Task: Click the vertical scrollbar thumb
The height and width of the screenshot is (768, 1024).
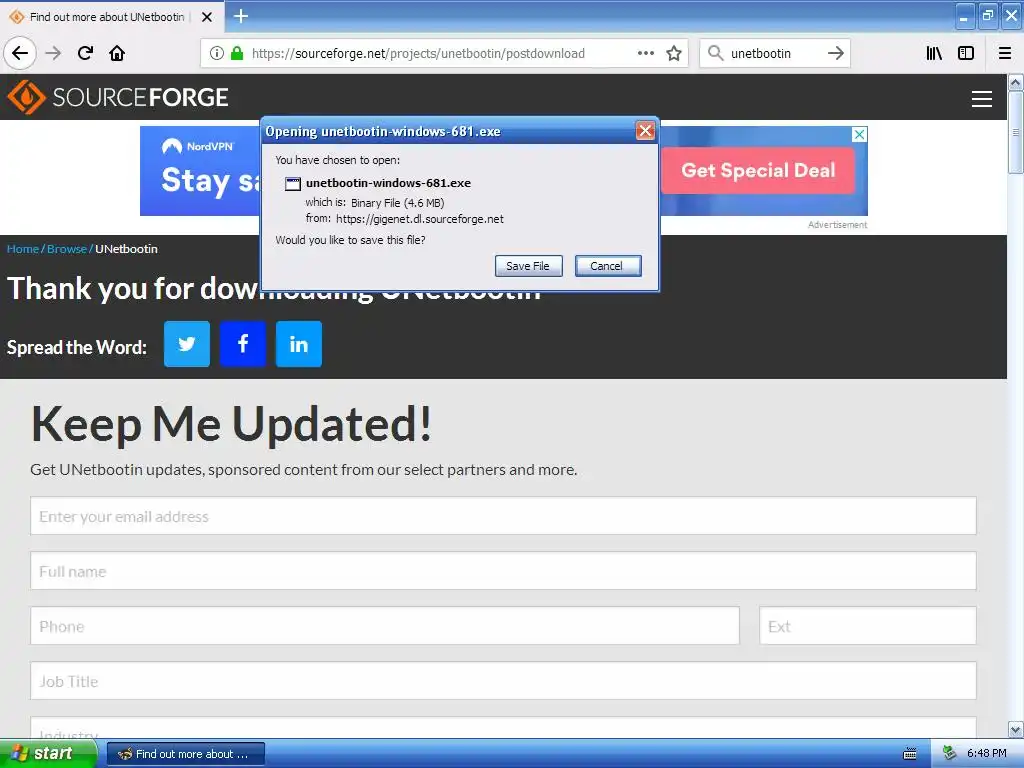Action: tap(1016, 132)
